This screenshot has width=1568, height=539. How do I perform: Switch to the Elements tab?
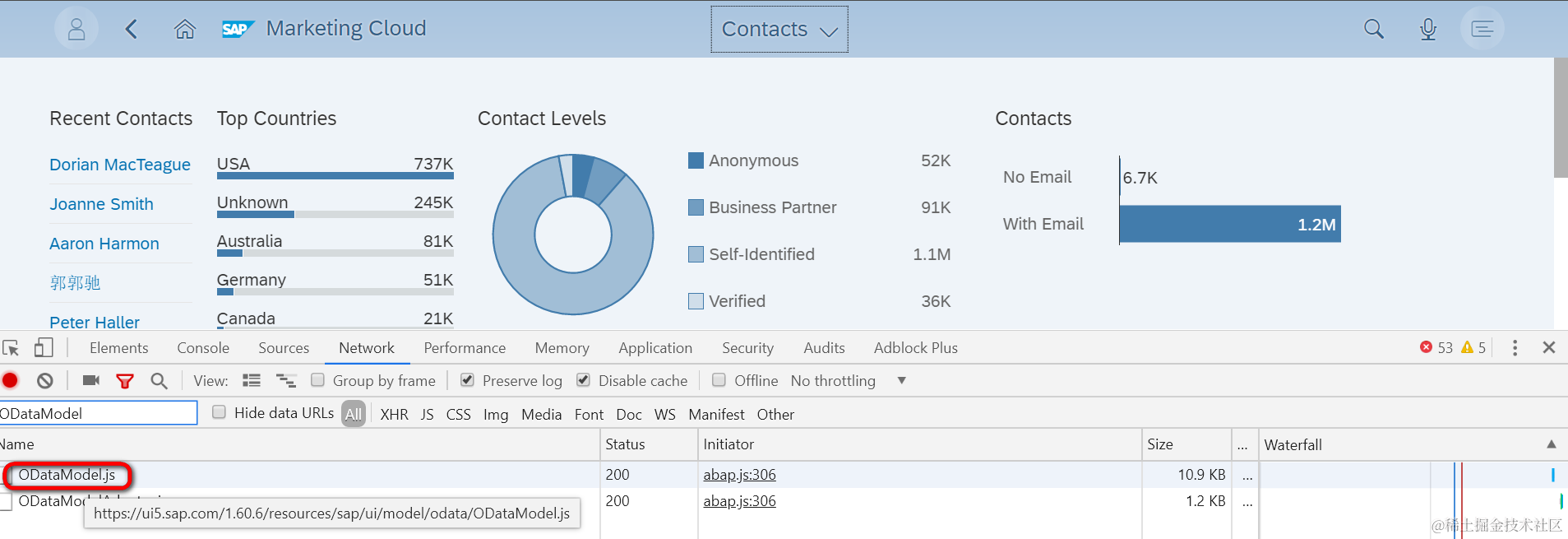click(119, 348)
